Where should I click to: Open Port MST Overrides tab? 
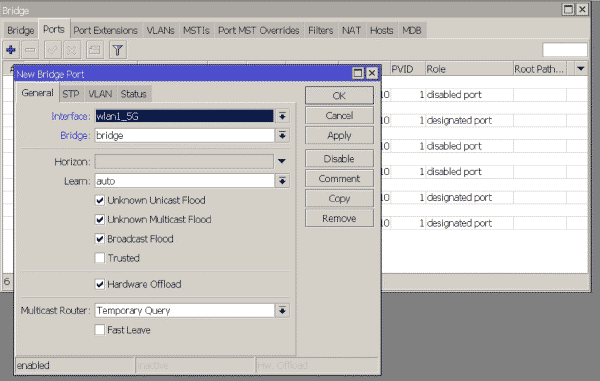click(x=259, y=31)
